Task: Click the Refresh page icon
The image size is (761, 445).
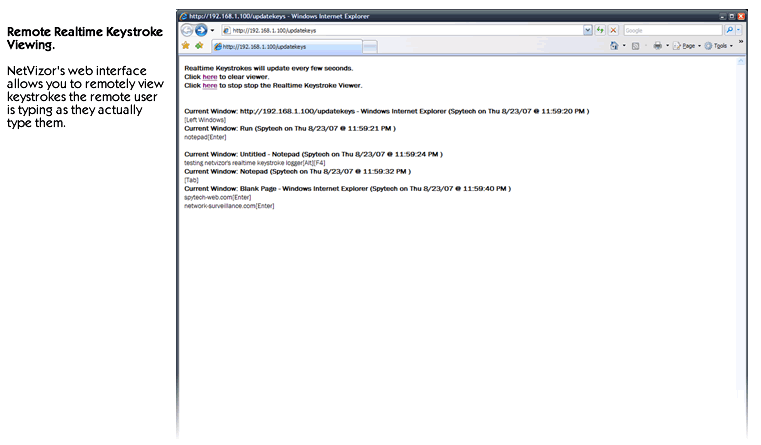Action: point(600,31)
